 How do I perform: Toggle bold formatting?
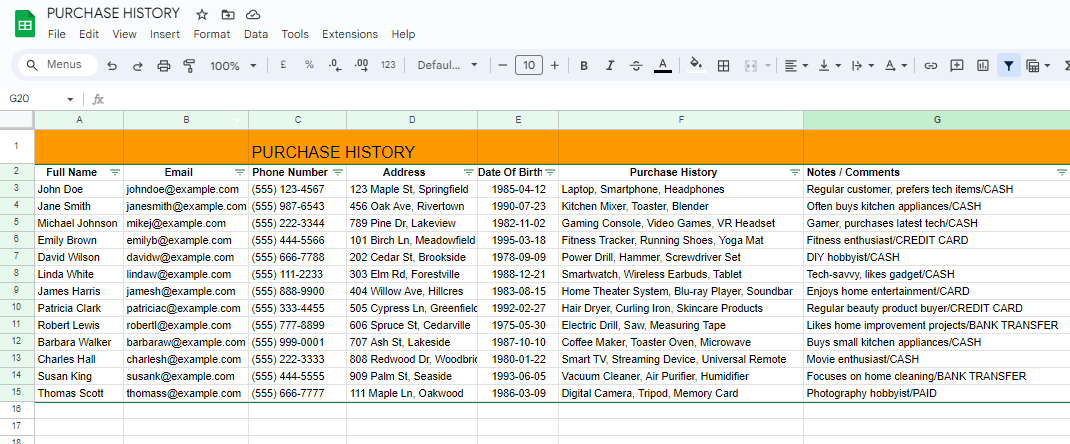pos(584,65)
